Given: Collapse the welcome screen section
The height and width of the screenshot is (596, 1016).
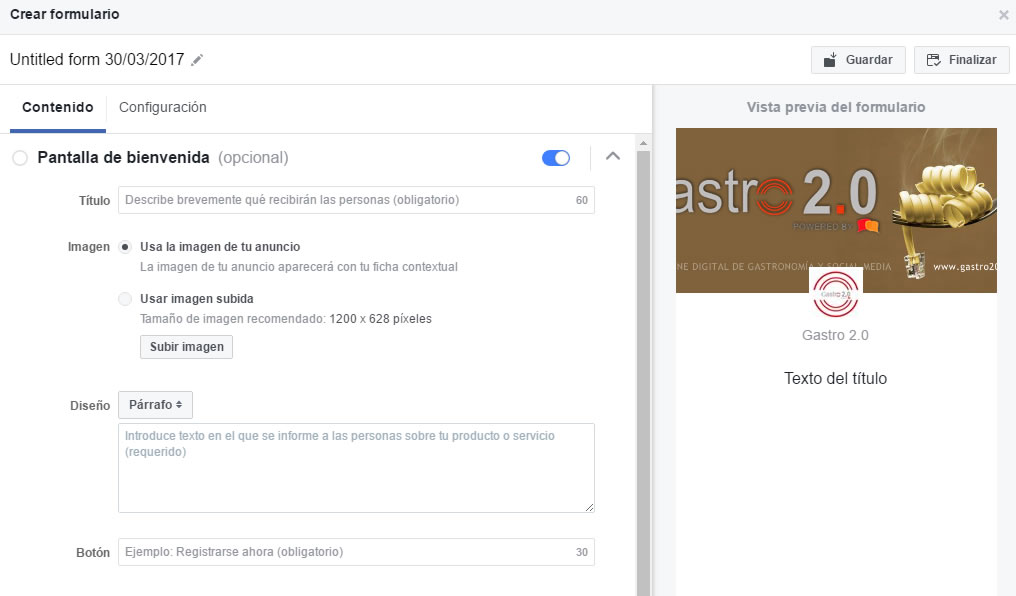Looking at the screenshot, I should pos(613,157).
